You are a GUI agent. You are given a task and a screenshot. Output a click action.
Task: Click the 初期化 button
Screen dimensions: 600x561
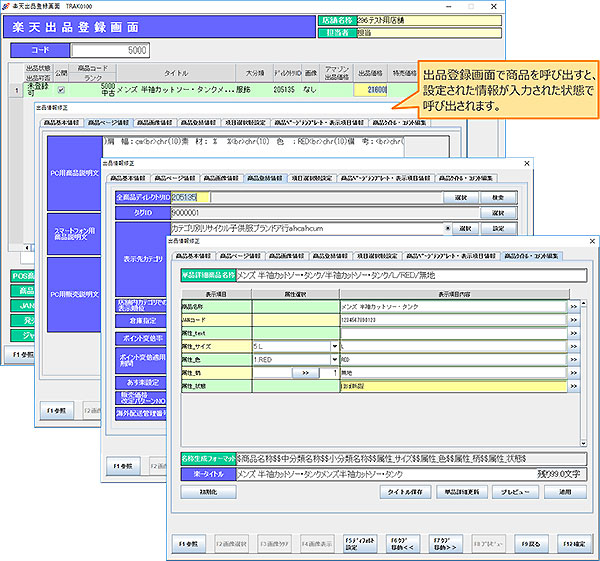[208, 492]
